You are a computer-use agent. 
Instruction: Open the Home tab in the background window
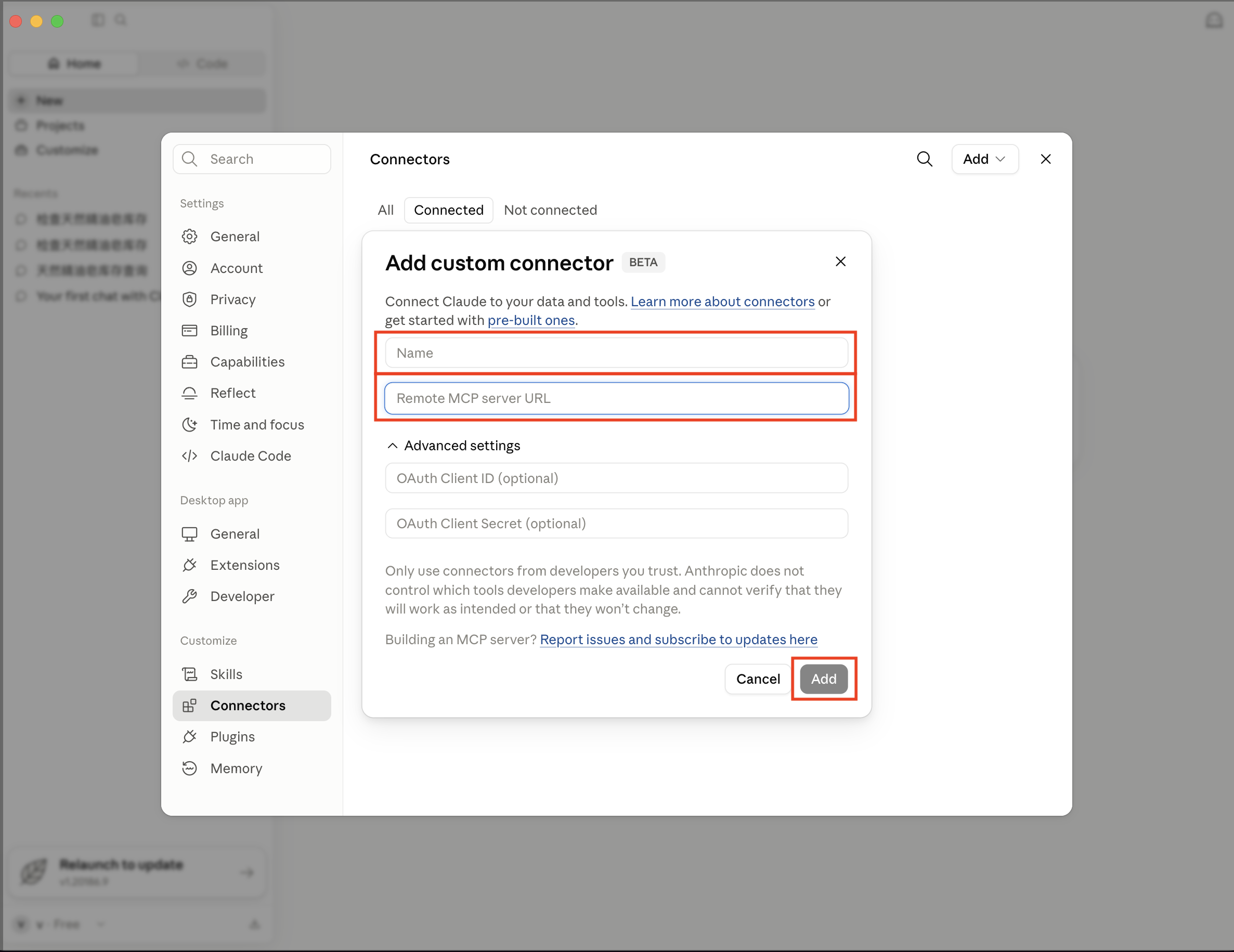(74, 63)
